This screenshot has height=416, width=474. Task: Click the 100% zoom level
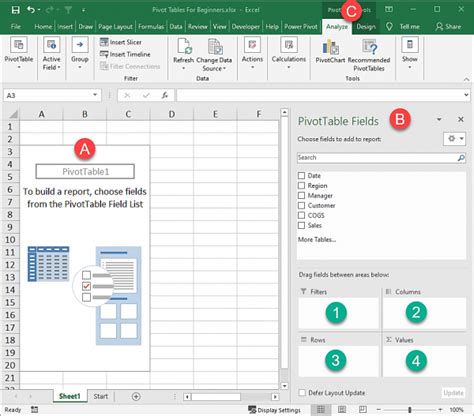click(456, 410)
